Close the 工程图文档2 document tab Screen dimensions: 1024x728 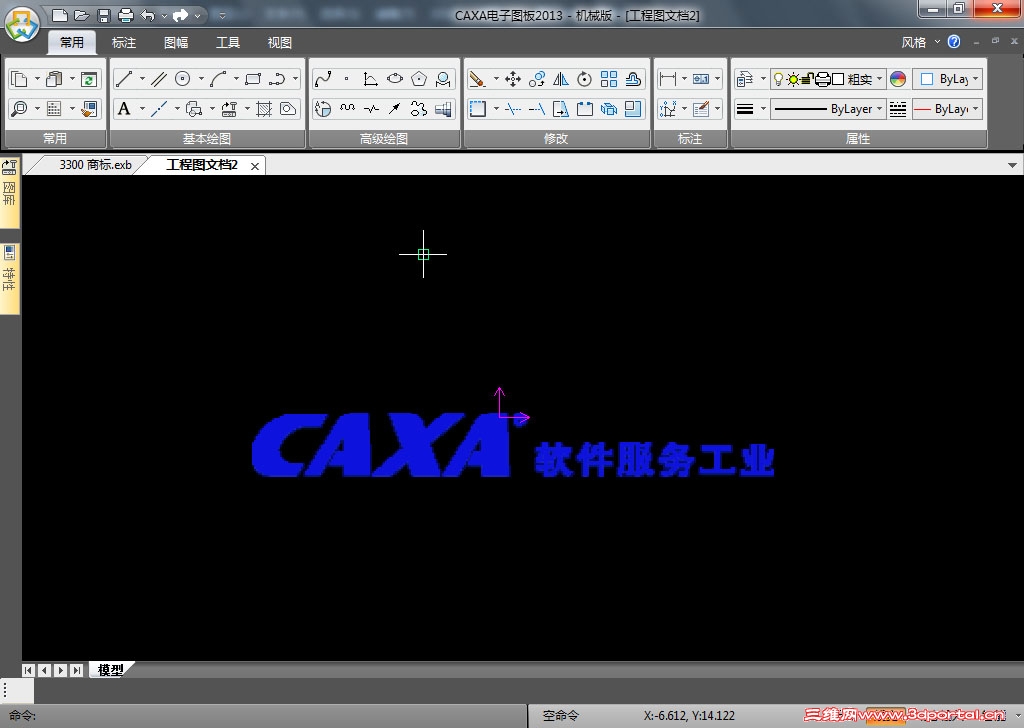coord(255,166)
